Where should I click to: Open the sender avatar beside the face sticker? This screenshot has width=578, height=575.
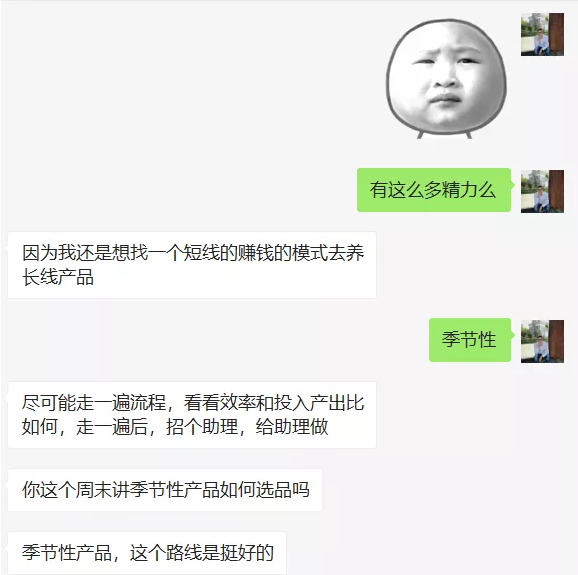pos(542,34)
